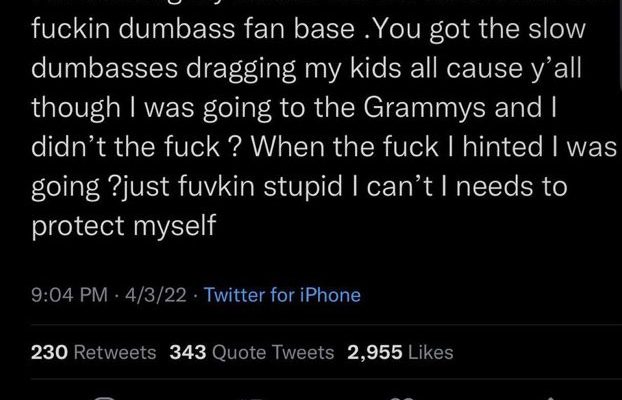
Task: Click the 230 retweet count number
Action: click(x=48, y=352)
